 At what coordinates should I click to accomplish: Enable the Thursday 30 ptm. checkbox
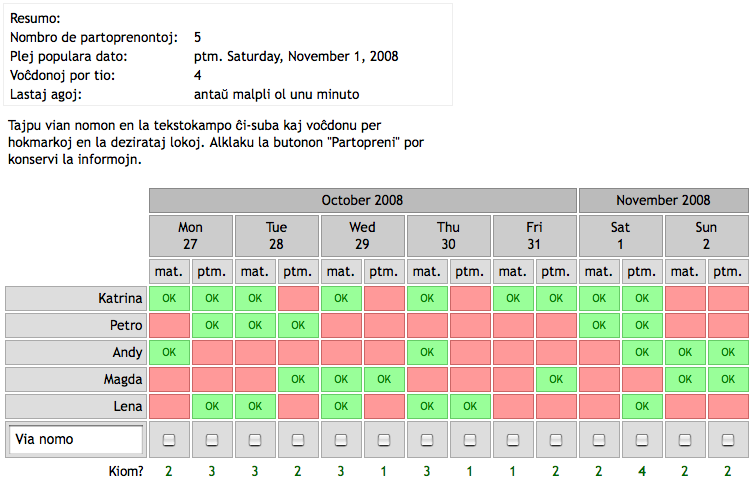[470, 440]
